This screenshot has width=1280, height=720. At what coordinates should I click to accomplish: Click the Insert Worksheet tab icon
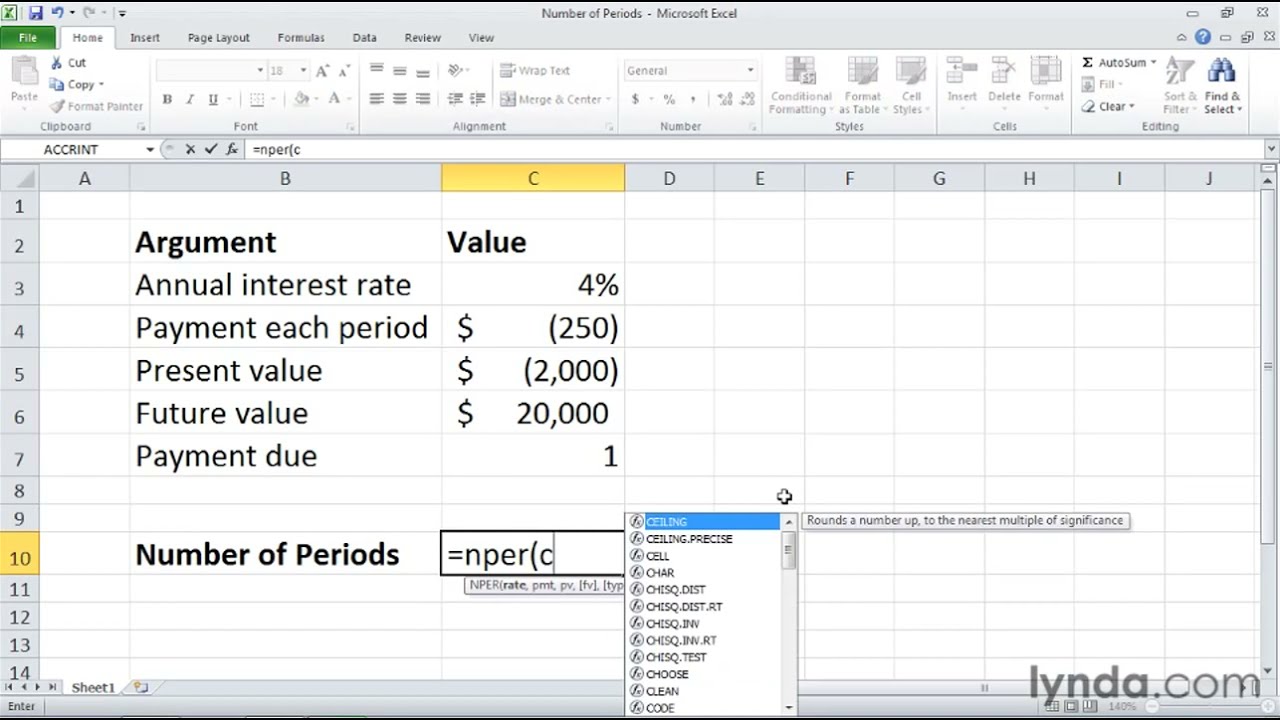click(141, 688)
